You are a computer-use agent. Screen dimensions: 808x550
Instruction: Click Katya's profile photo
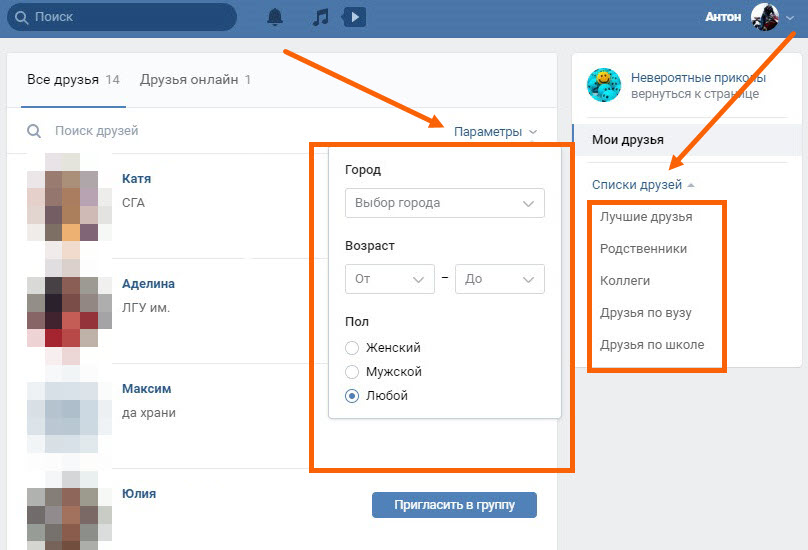click(x=62, y=197)
